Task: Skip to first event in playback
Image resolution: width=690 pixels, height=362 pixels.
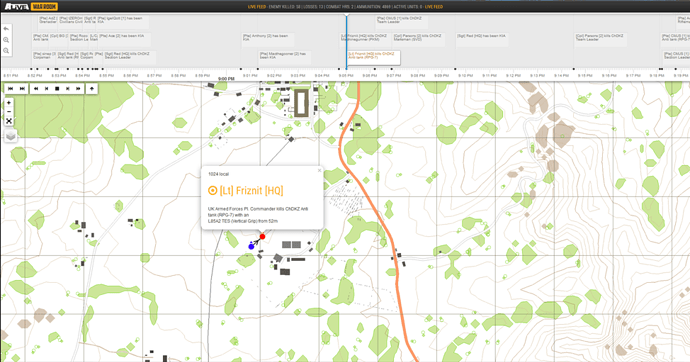Action: coord(11,89)
